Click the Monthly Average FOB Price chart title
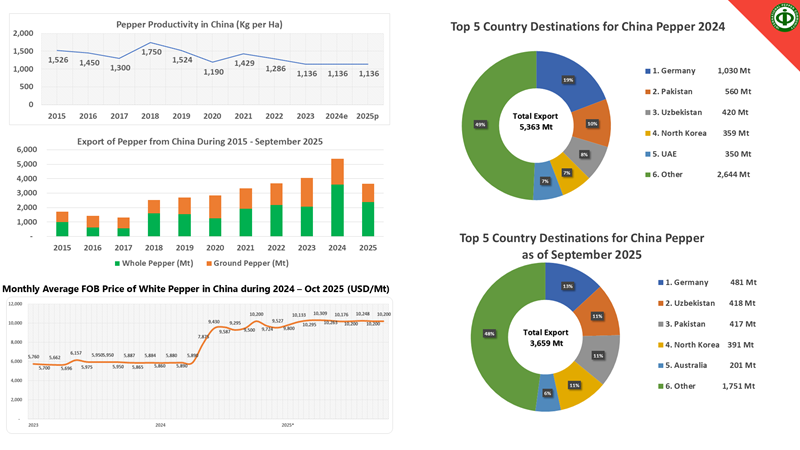800x450 pixels. pos(196,288)
